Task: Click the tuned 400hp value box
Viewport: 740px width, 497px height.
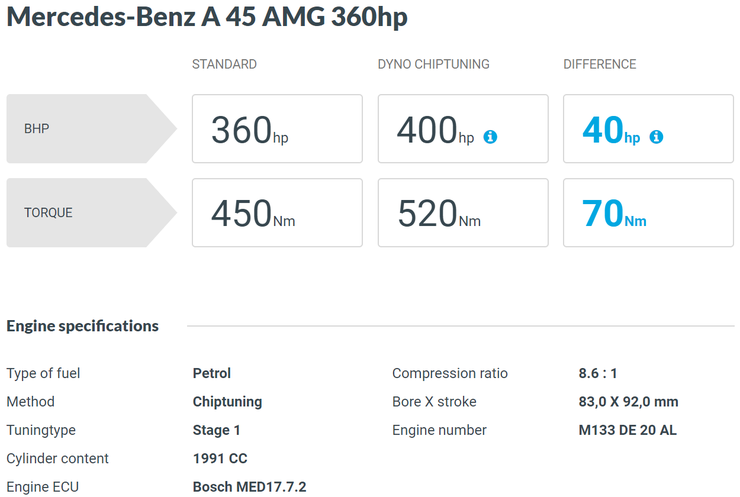Action: (x=463, y=128)
